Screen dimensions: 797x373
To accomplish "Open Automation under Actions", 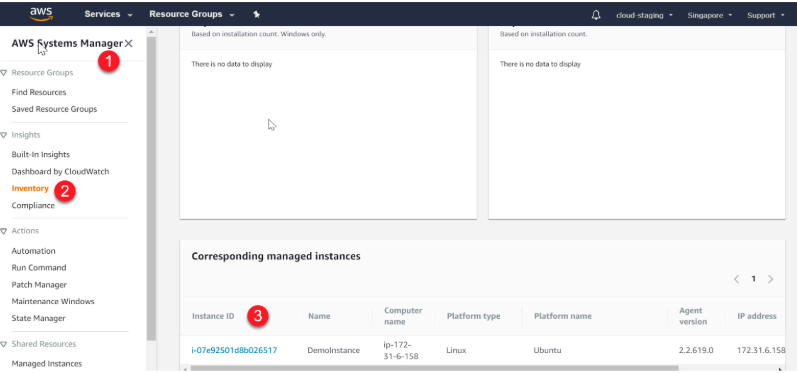I will coord(34,251).
